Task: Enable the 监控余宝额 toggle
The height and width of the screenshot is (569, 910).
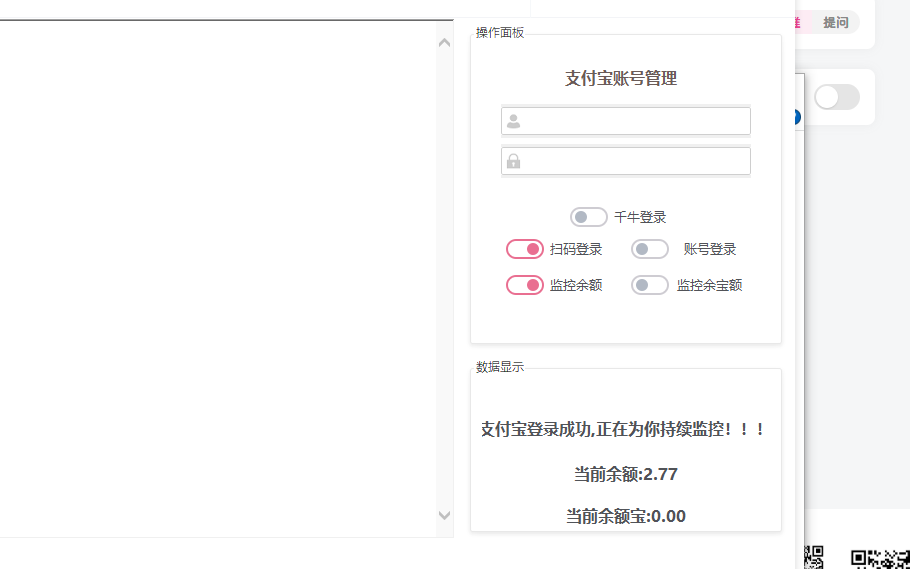Action: (649, 285)
